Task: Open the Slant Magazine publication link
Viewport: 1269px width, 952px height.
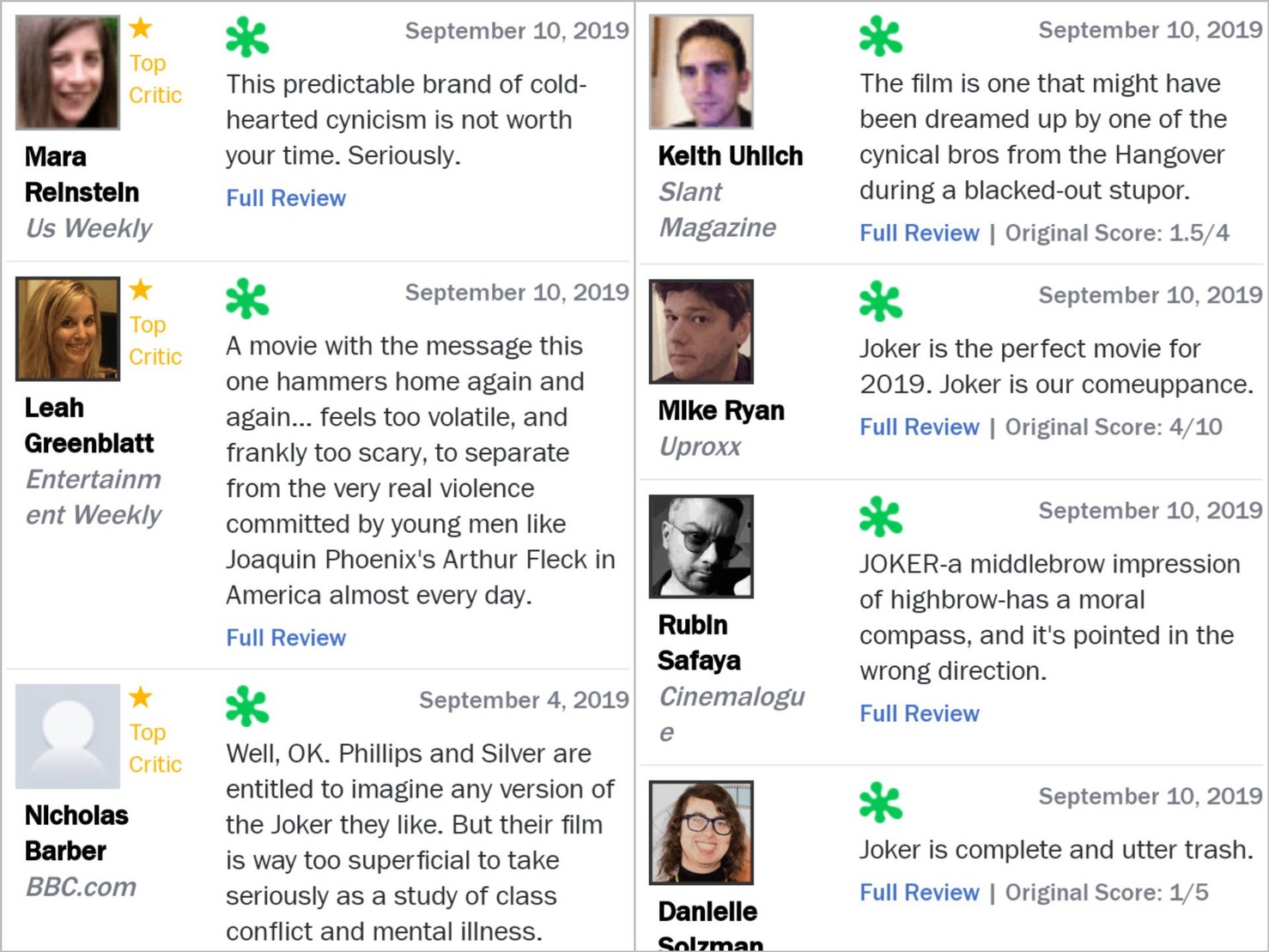Action: pyautogui.click(x=717, y=209)
